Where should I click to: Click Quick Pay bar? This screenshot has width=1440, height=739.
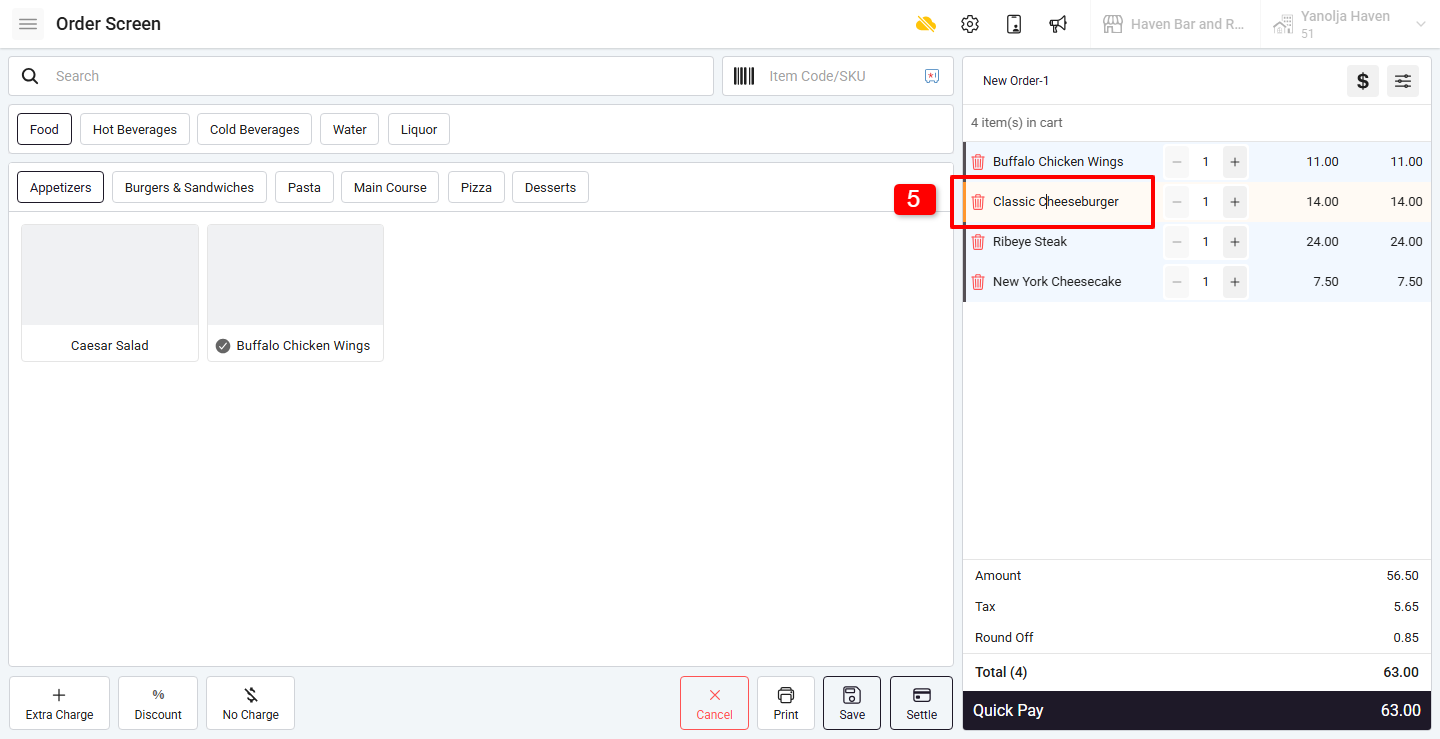click(x=1197, y=710)
